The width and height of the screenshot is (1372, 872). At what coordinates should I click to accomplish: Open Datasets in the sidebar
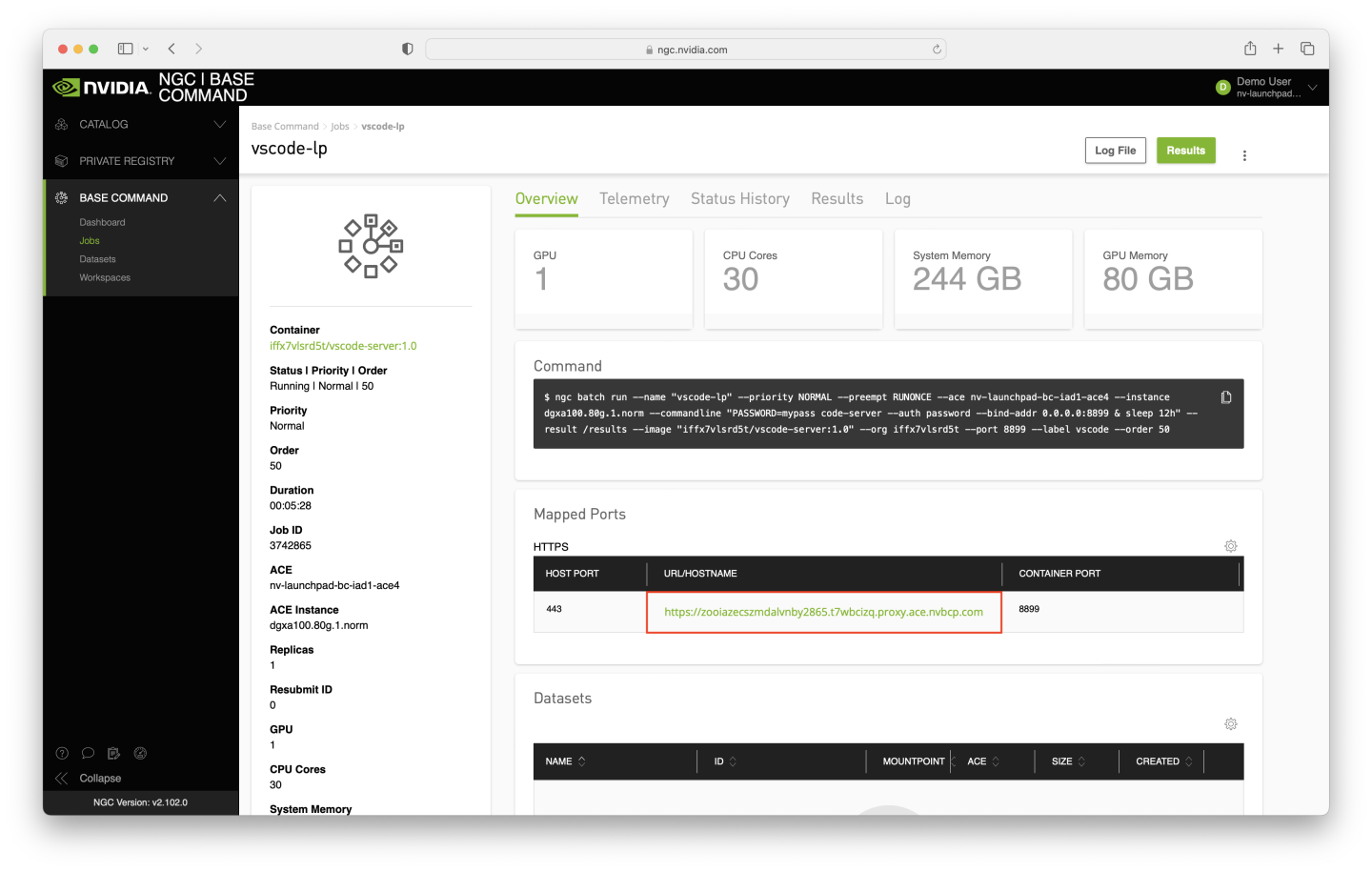(97, 259)
